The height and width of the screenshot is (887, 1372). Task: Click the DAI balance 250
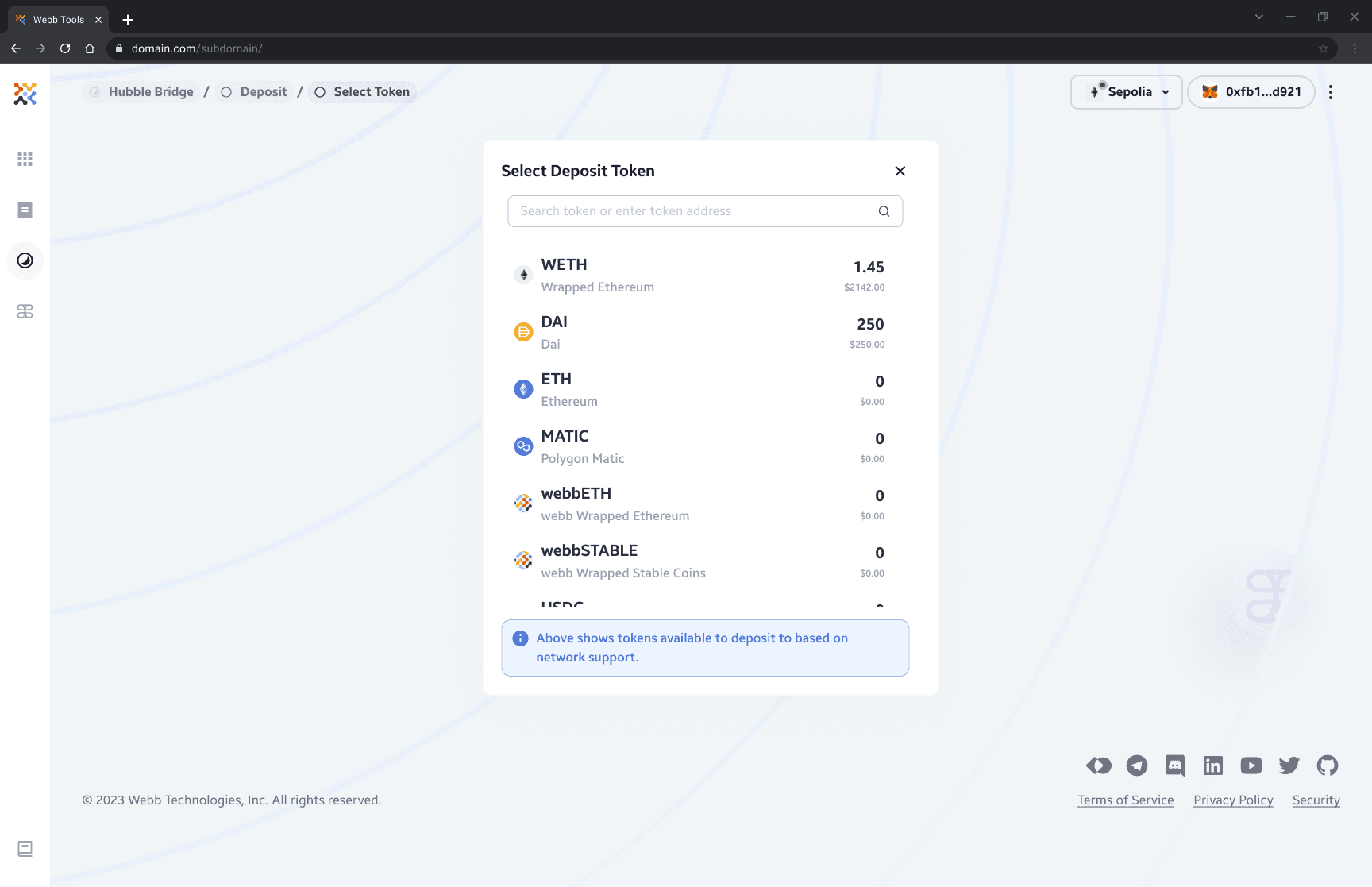tap(870, 325)
